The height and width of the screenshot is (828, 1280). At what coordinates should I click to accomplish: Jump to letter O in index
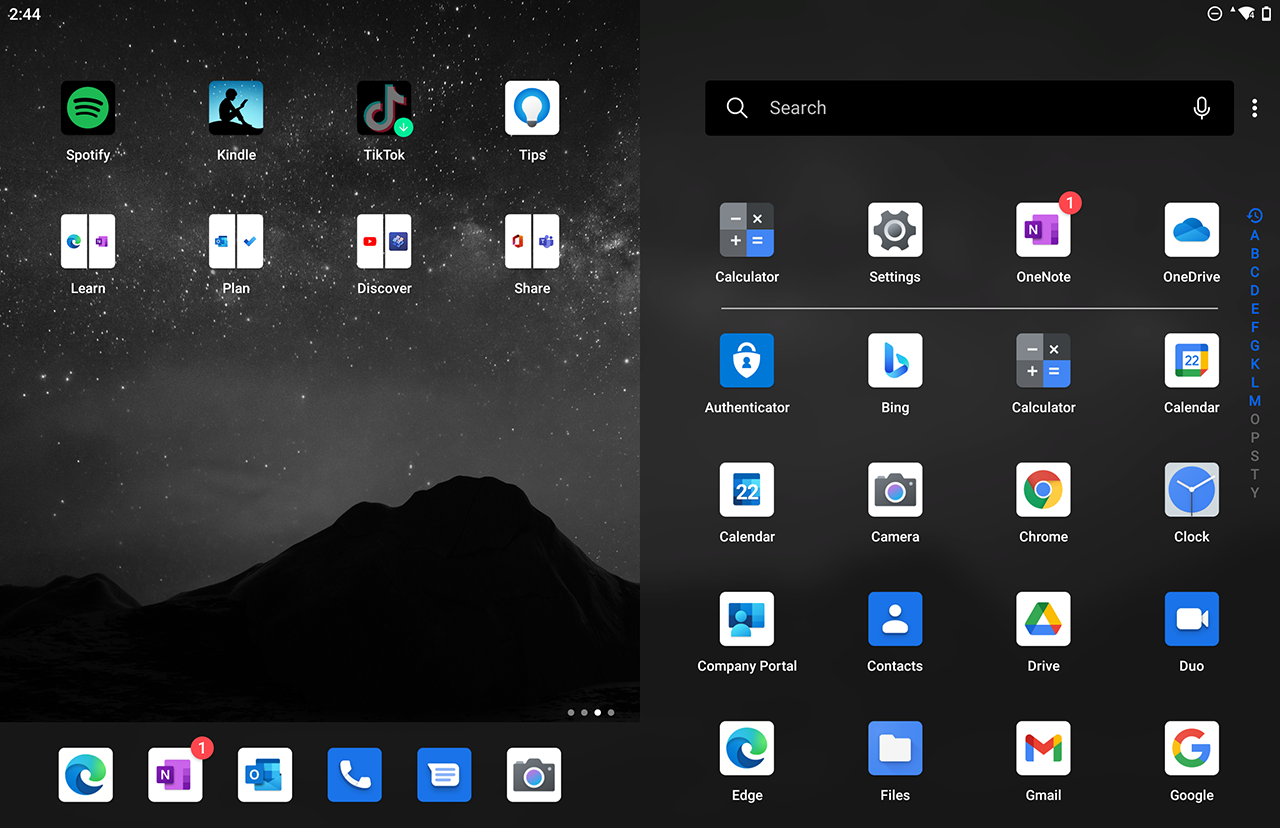pos(1255,419)
